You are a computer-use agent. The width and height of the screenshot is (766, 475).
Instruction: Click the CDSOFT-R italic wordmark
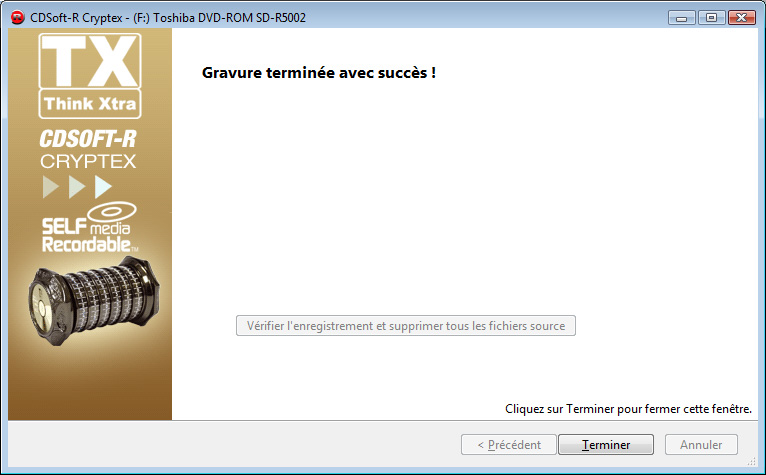(88, 139)
